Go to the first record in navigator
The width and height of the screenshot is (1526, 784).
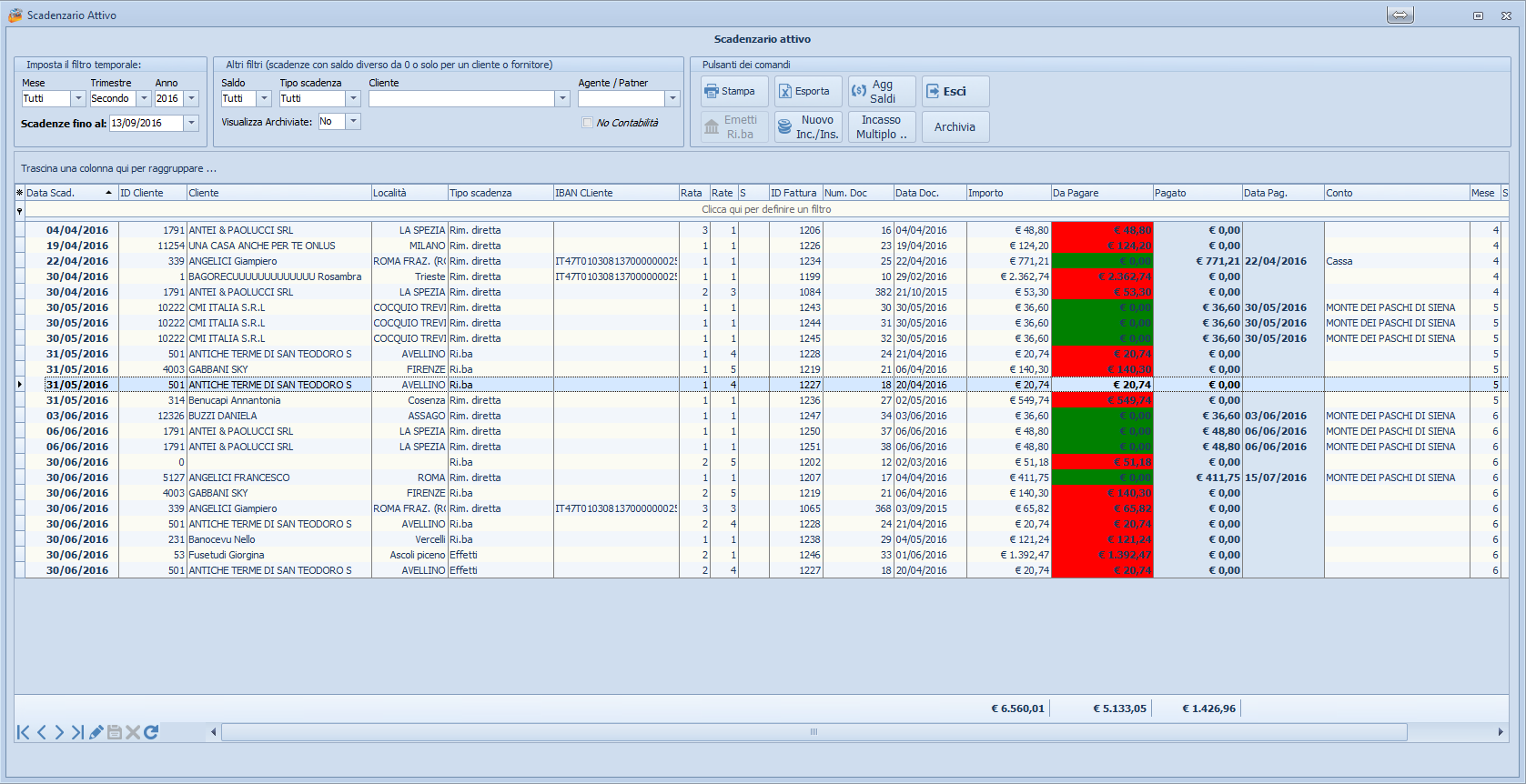pyautogui.click(x=24, y=732)
